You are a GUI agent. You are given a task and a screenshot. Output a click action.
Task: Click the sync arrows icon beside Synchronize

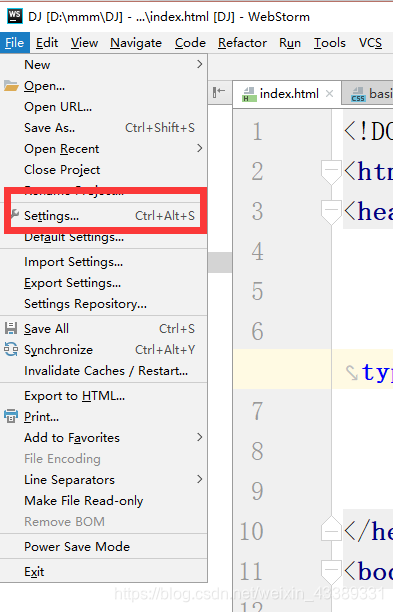pyautogui.click(x=11, y=349)
